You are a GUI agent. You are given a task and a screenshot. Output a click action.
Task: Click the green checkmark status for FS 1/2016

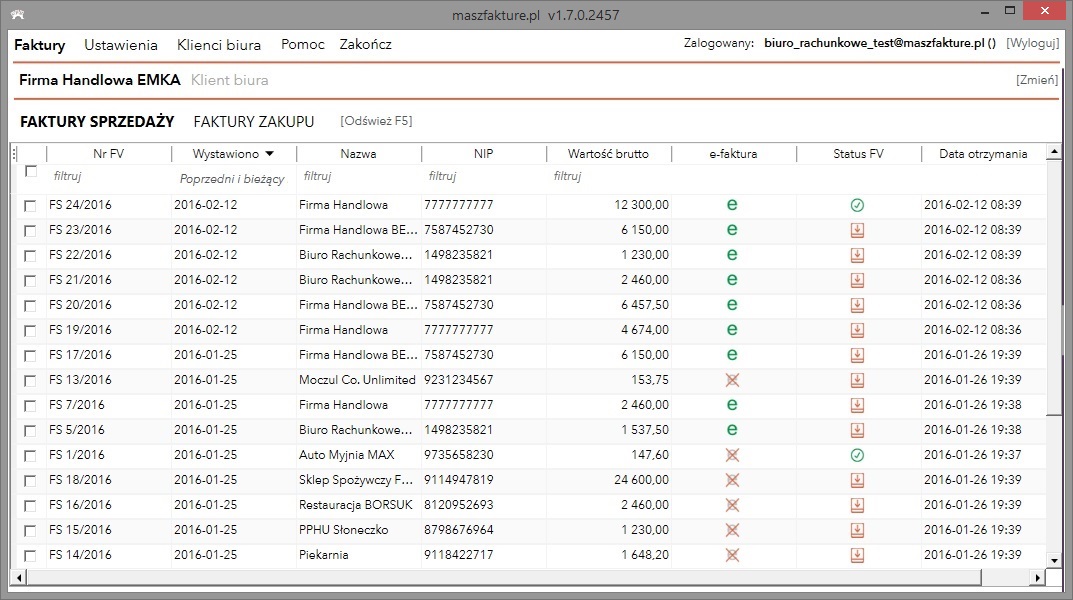click(857, 455)
